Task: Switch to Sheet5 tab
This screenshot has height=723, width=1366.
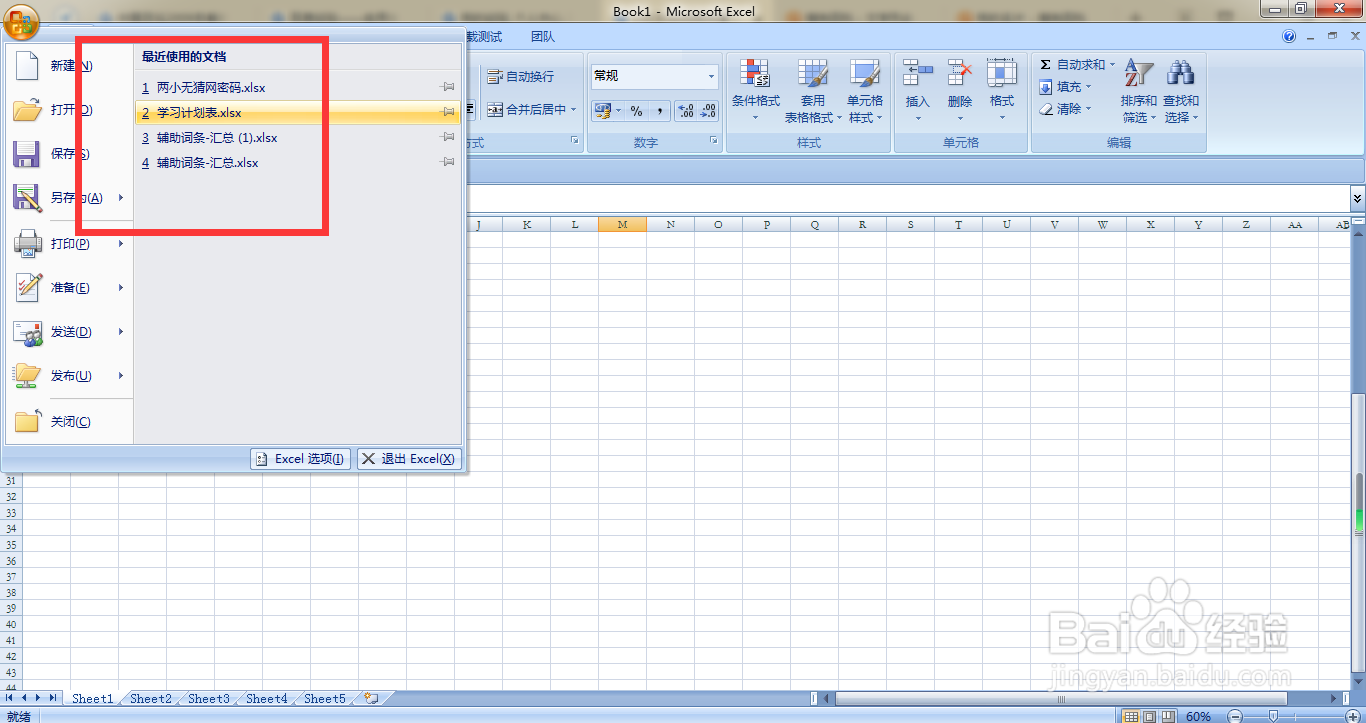Action: point(324,699)
